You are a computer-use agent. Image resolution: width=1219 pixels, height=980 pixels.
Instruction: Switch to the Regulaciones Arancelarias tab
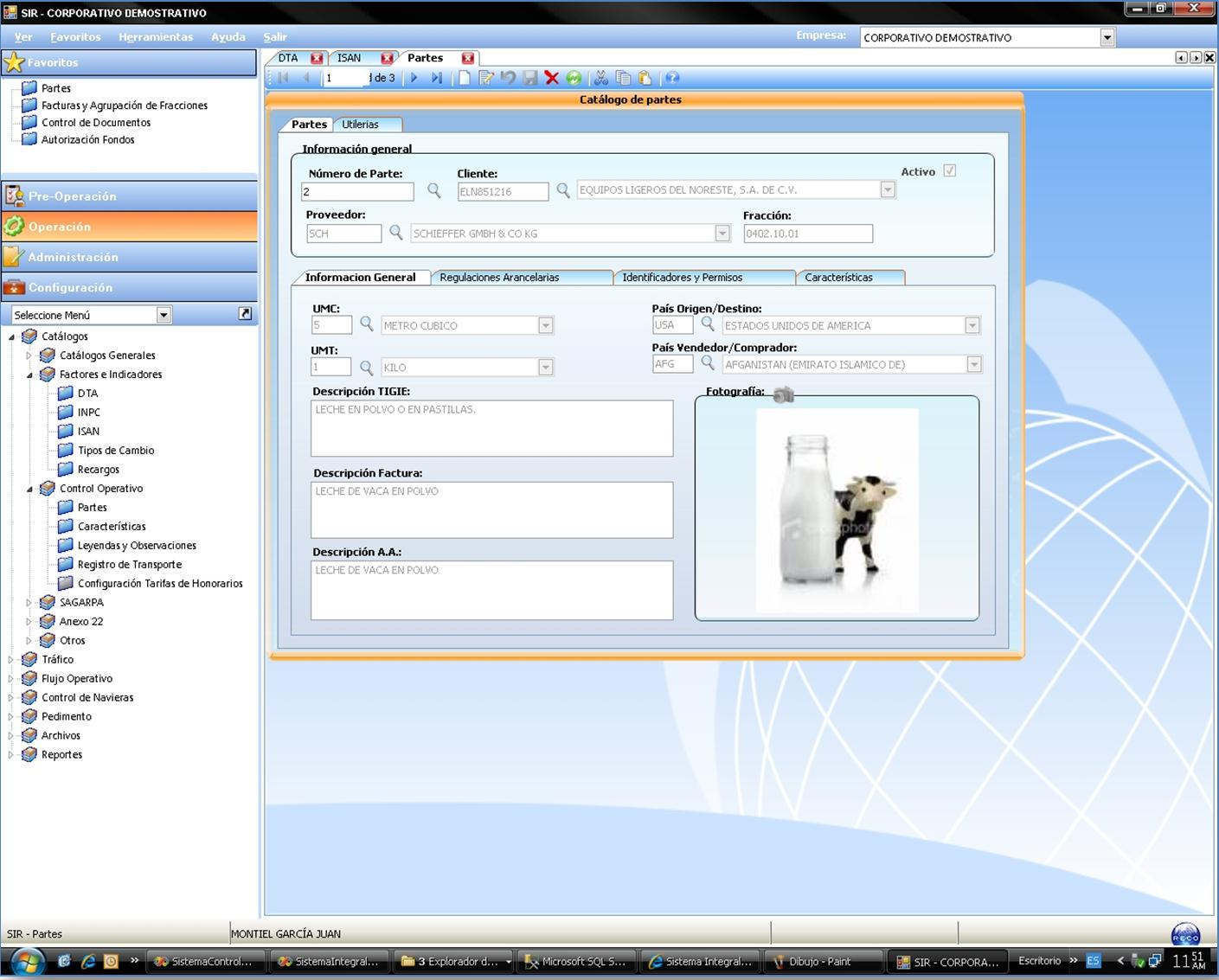point(499,278)
